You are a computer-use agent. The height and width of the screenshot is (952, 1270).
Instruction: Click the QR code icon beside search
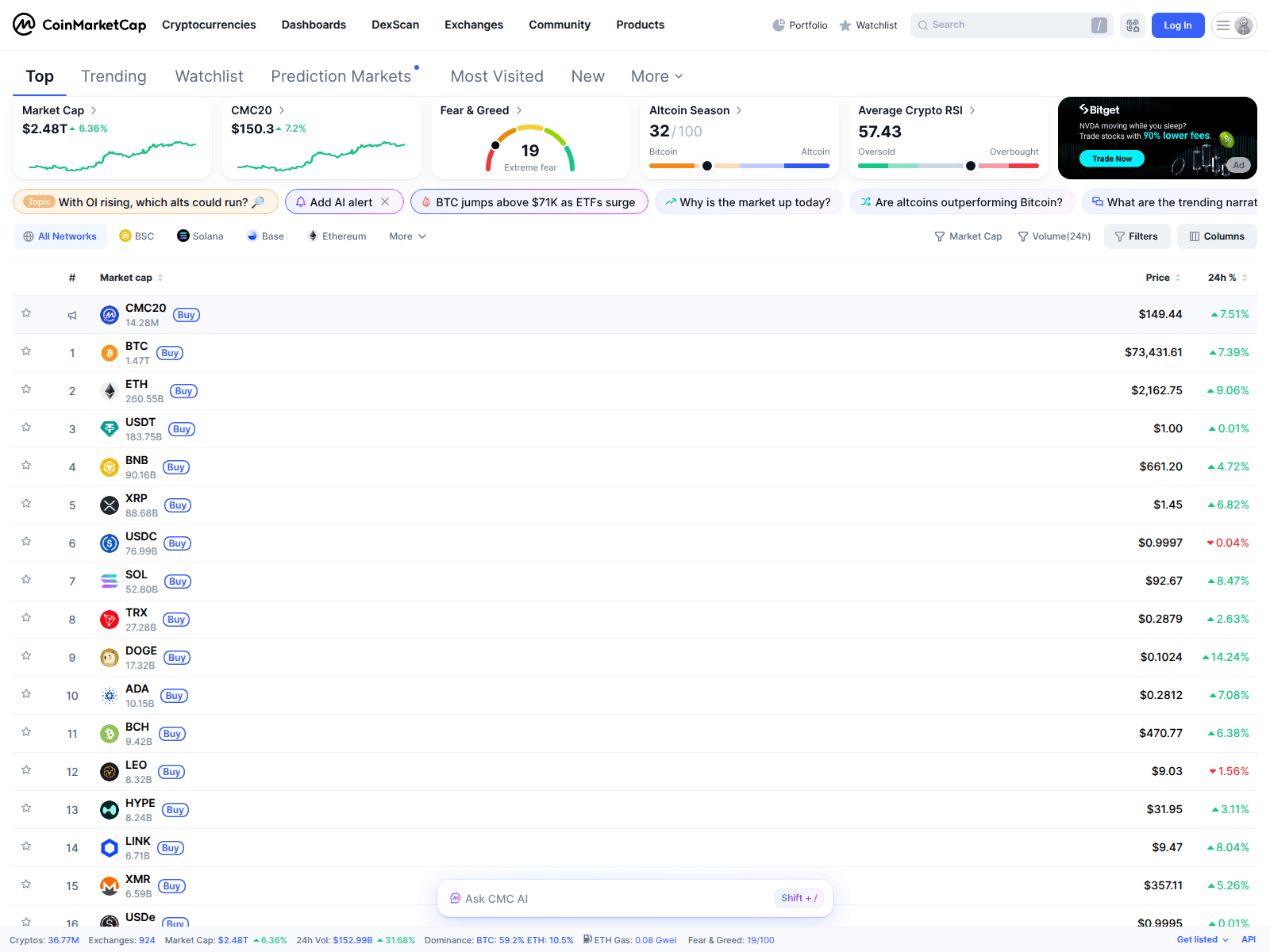tap(1133, 25)
